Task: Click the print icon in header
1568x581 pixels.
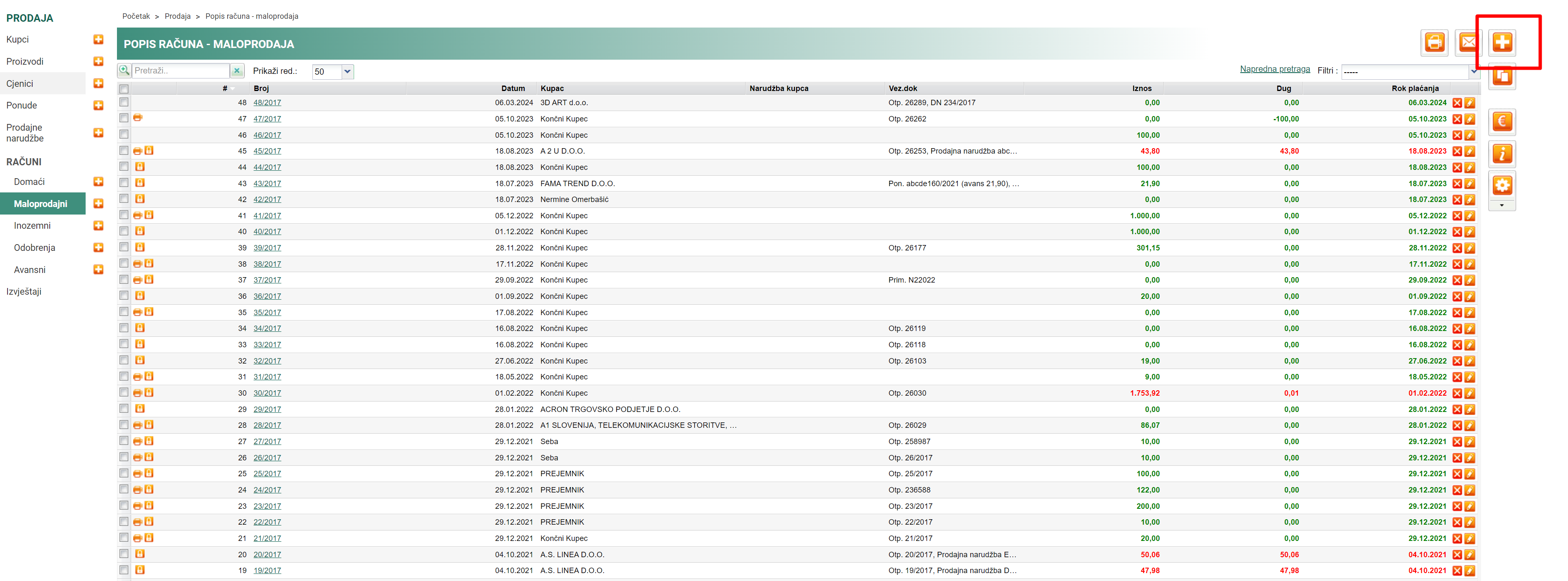Action: (1434, 43)
